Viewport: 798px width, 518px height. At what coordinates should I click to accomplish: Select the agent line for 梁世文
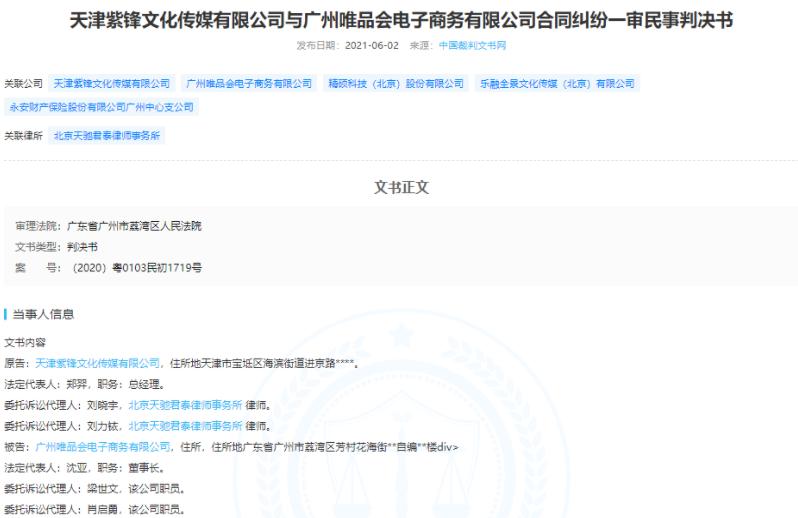tap(95, 488)
